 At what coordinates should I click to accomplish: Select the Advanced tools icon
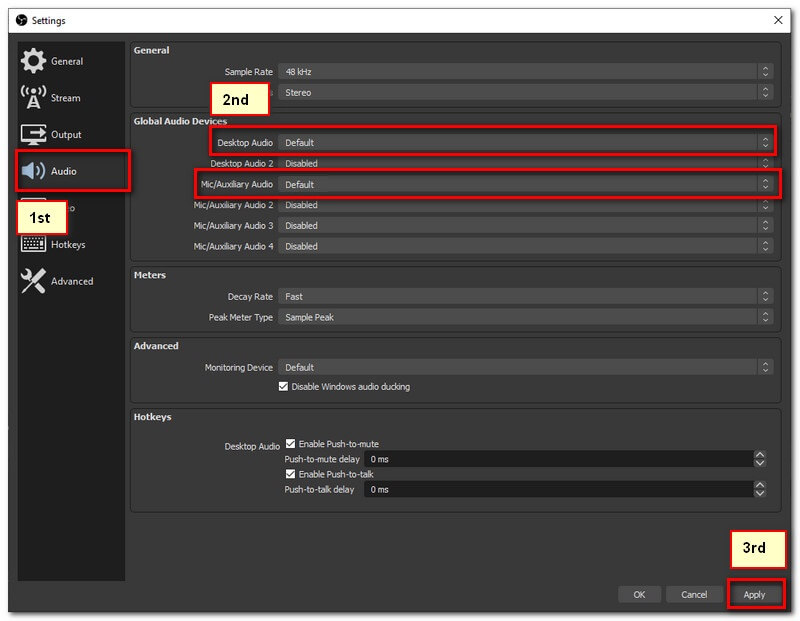pyautogui.click(x=34, y=282)
